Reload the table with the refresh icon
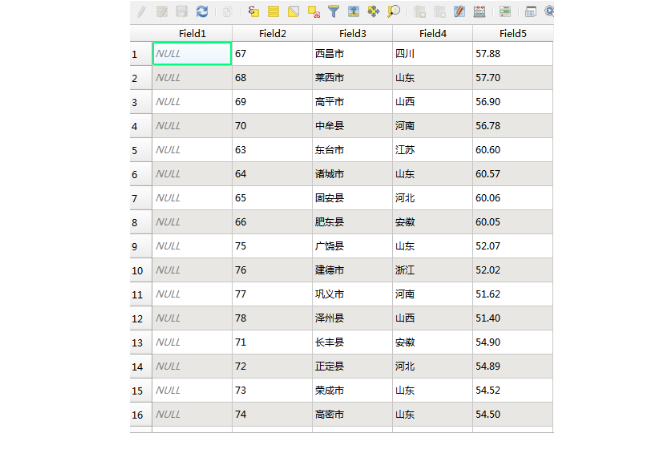670x452 pixels. click(x=202, y=12)
